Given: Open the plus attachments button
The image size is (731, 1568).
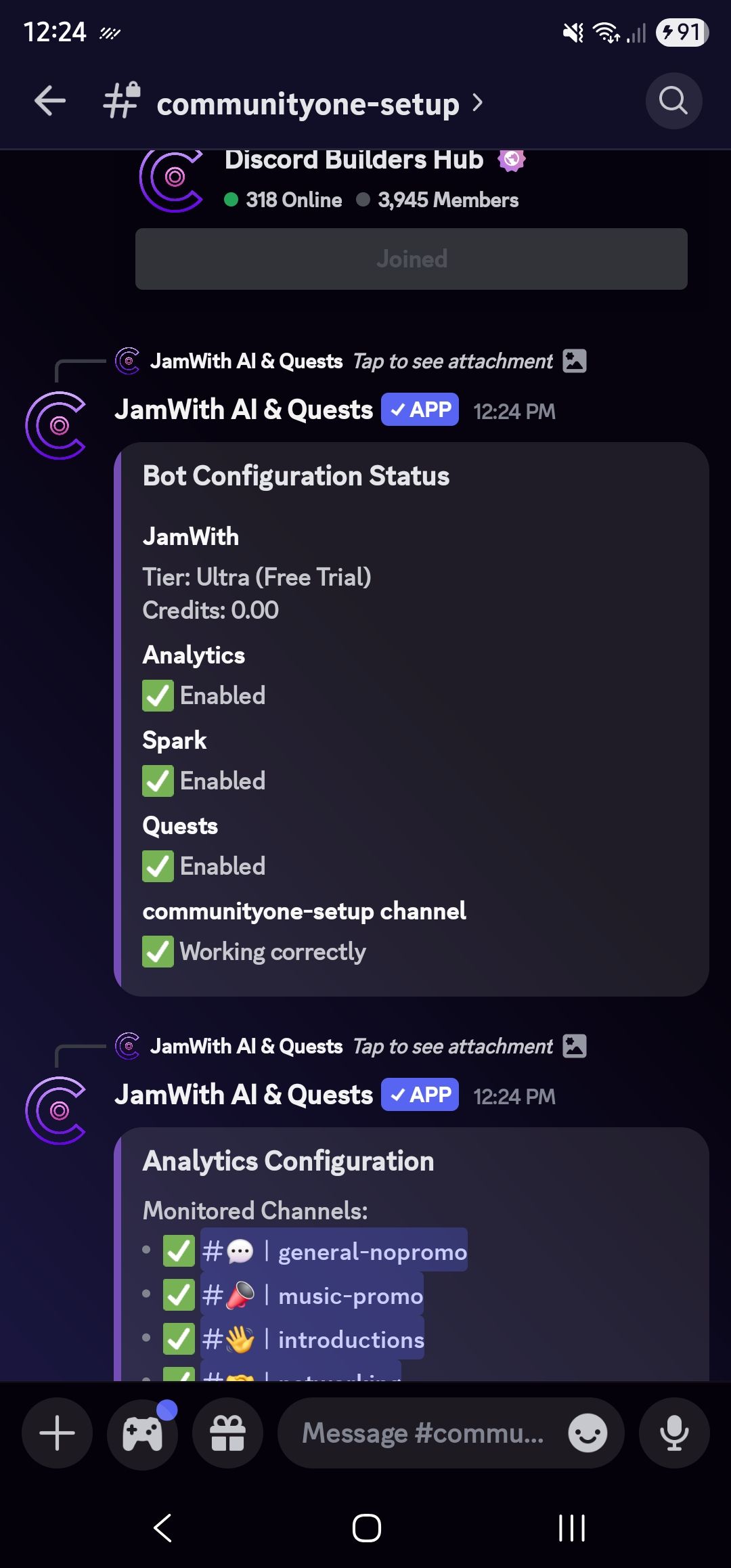Looking at the screenshot, I should pyautogui.click(x=58, y=1433).
